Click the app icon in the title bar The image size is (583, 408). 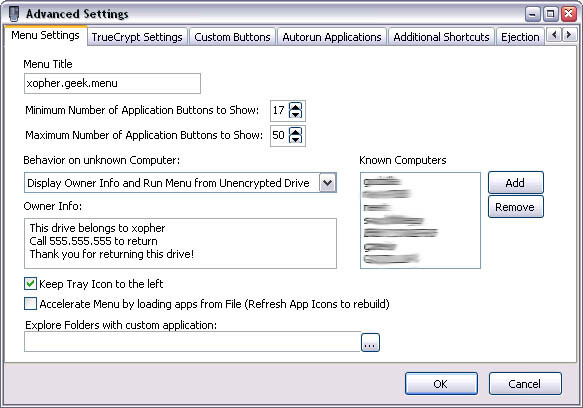[14, 13]
